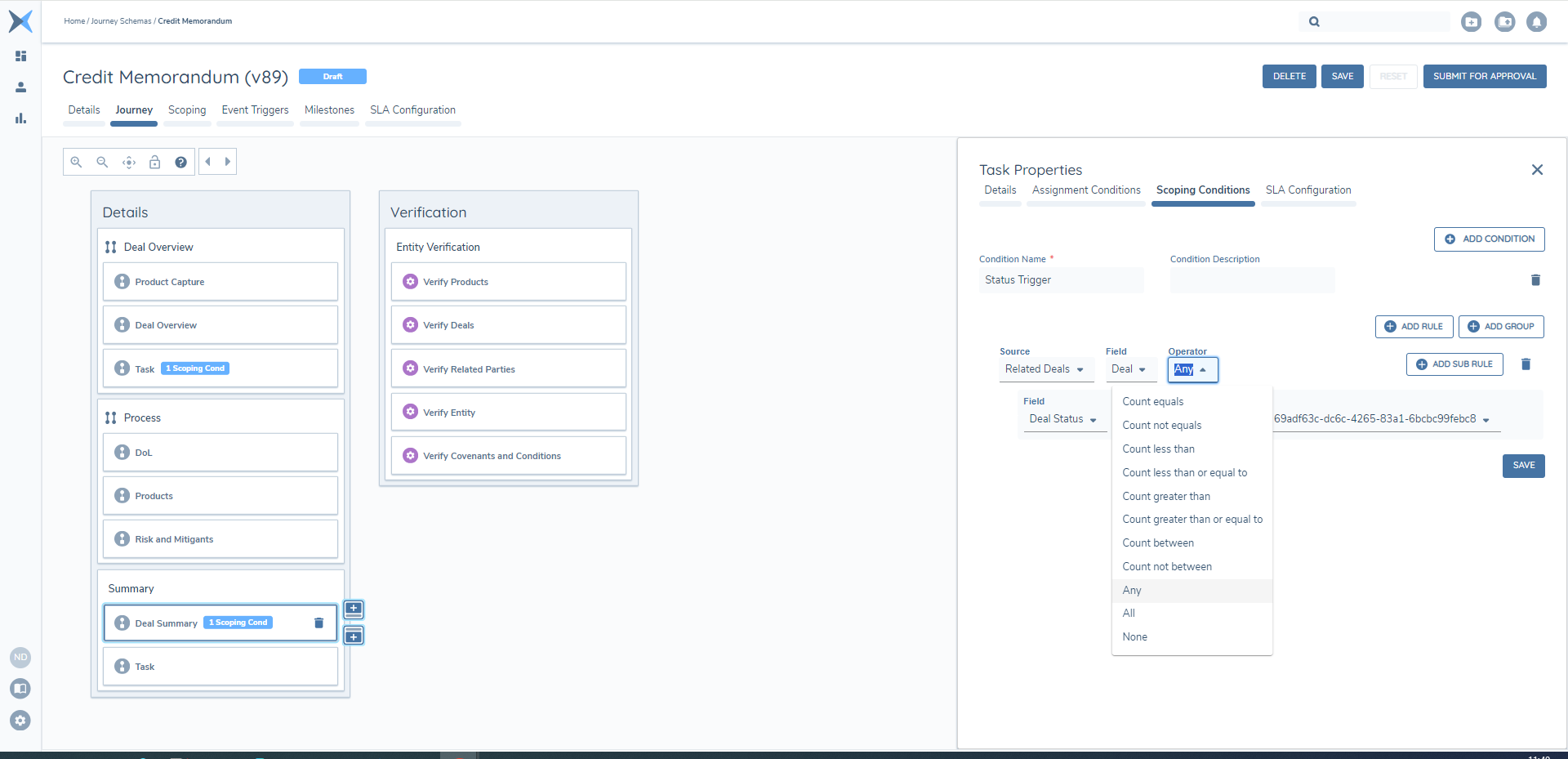Open the value dropdown with the GUID
The height and width of the screenshot is (759, 1568).
coord(1381,419)
